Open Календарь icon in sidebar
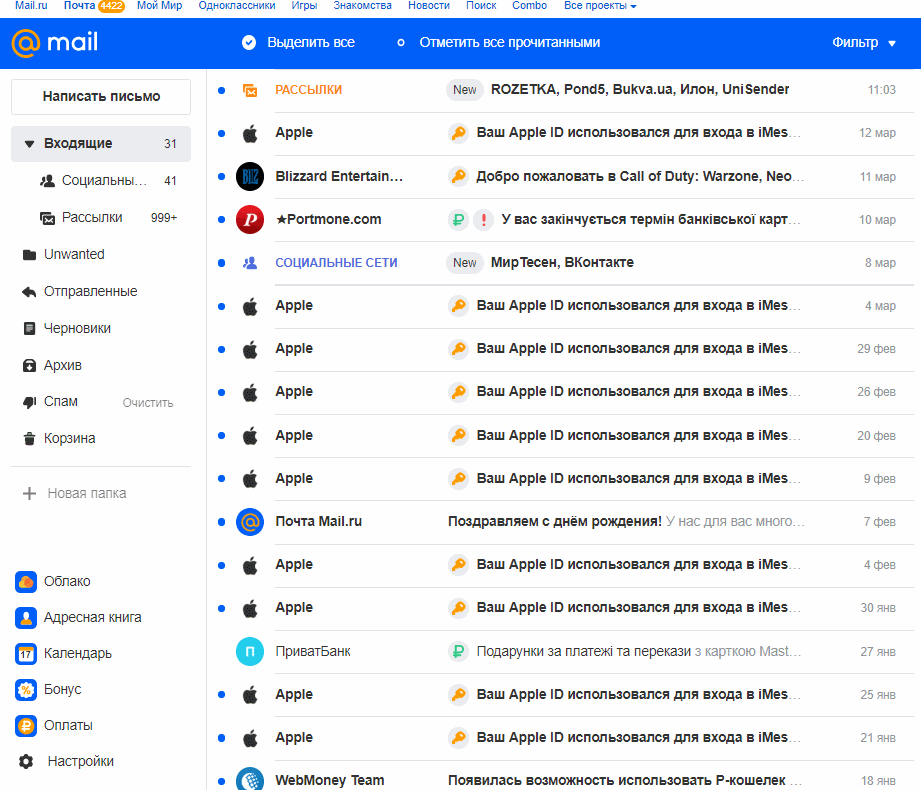The width and height of the screenshot is (921, 790). (x=26, y=654)
